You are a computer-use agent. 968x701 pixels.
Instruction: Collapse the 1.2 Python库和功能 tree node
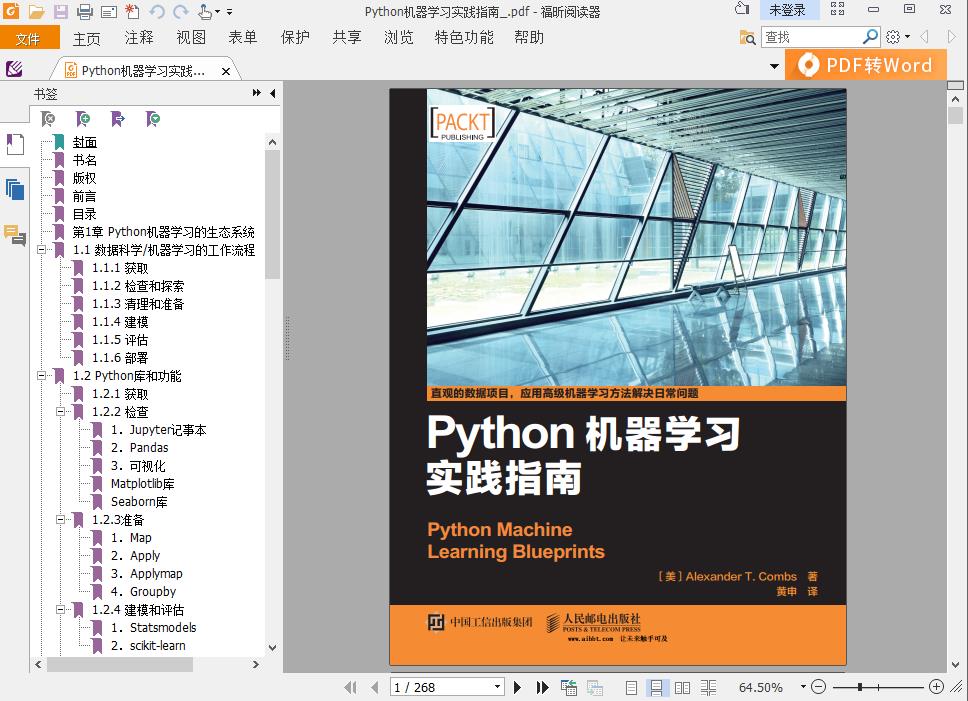click(41, 375)
